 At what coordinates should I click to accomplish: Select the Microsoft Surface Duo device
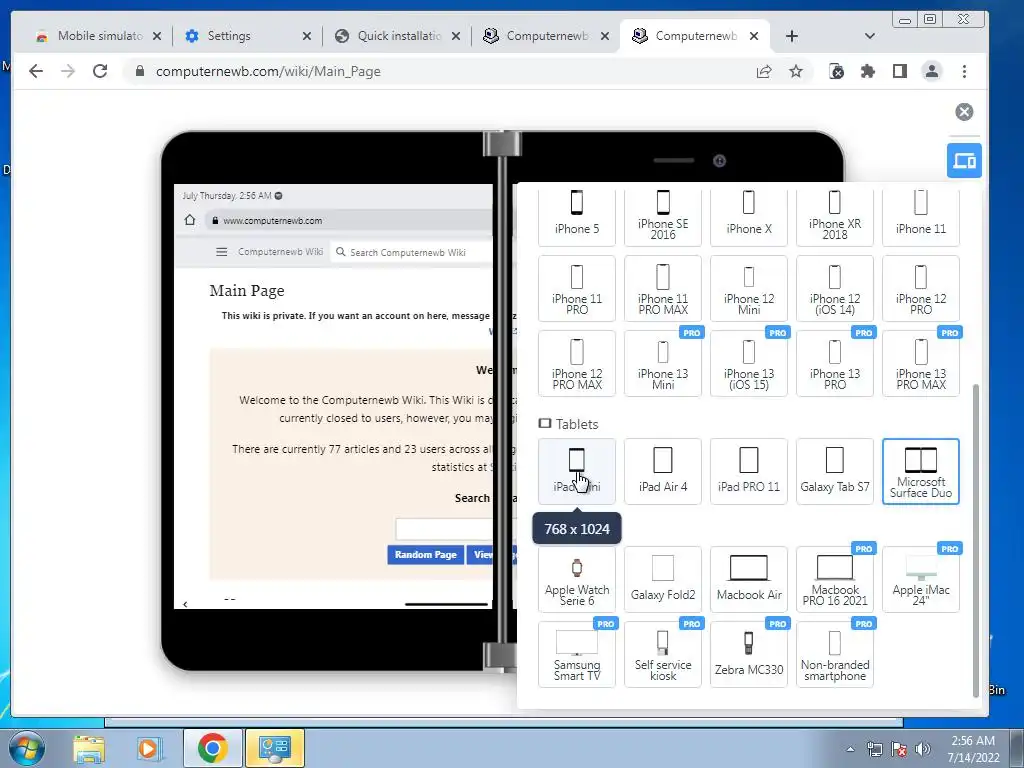coord(921,472)
